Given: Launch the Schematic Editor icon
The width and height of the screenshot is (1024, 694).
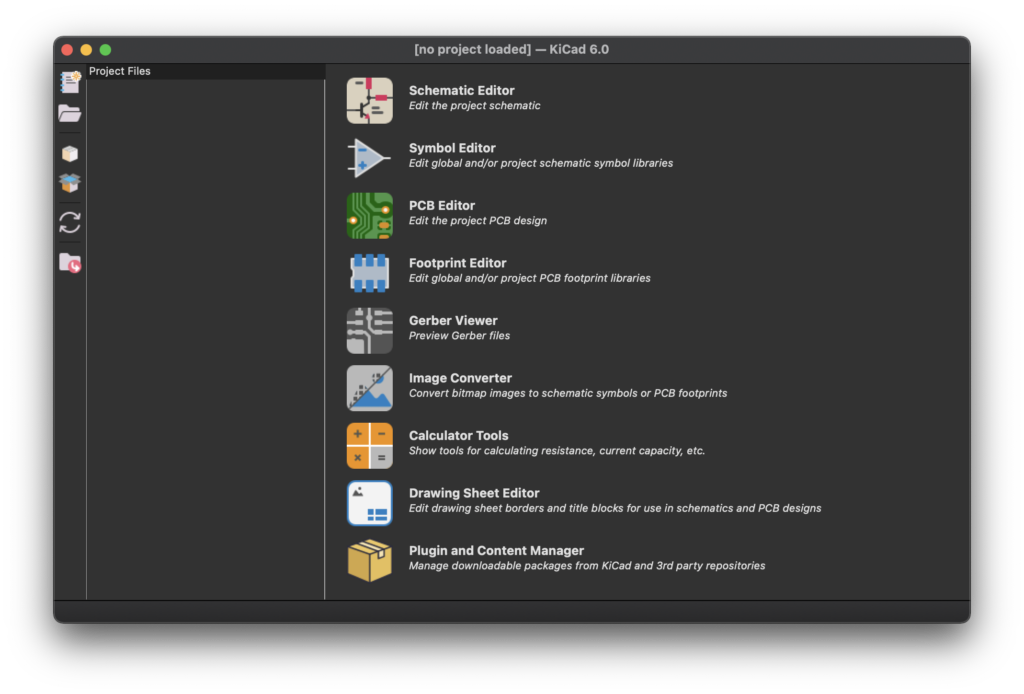Looking at the screenshot, I should pos(370,101).
